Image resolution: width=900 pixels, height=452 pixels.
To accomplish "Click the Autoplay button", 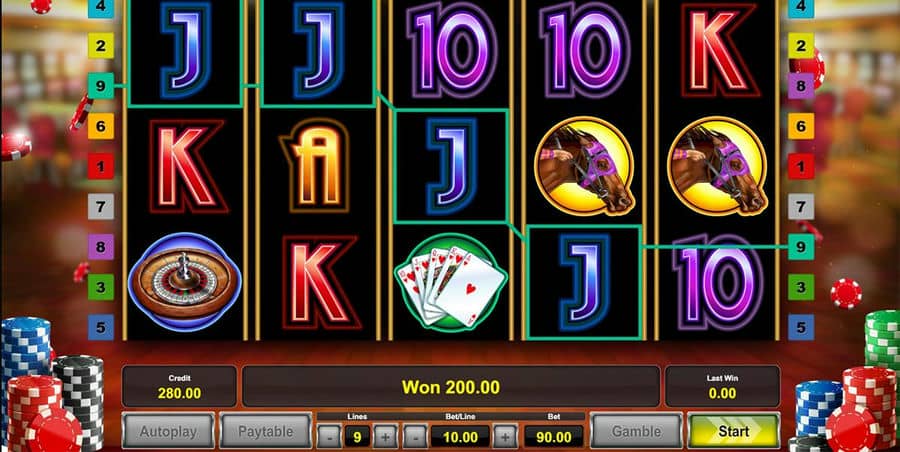I will [x=168, y=431].
